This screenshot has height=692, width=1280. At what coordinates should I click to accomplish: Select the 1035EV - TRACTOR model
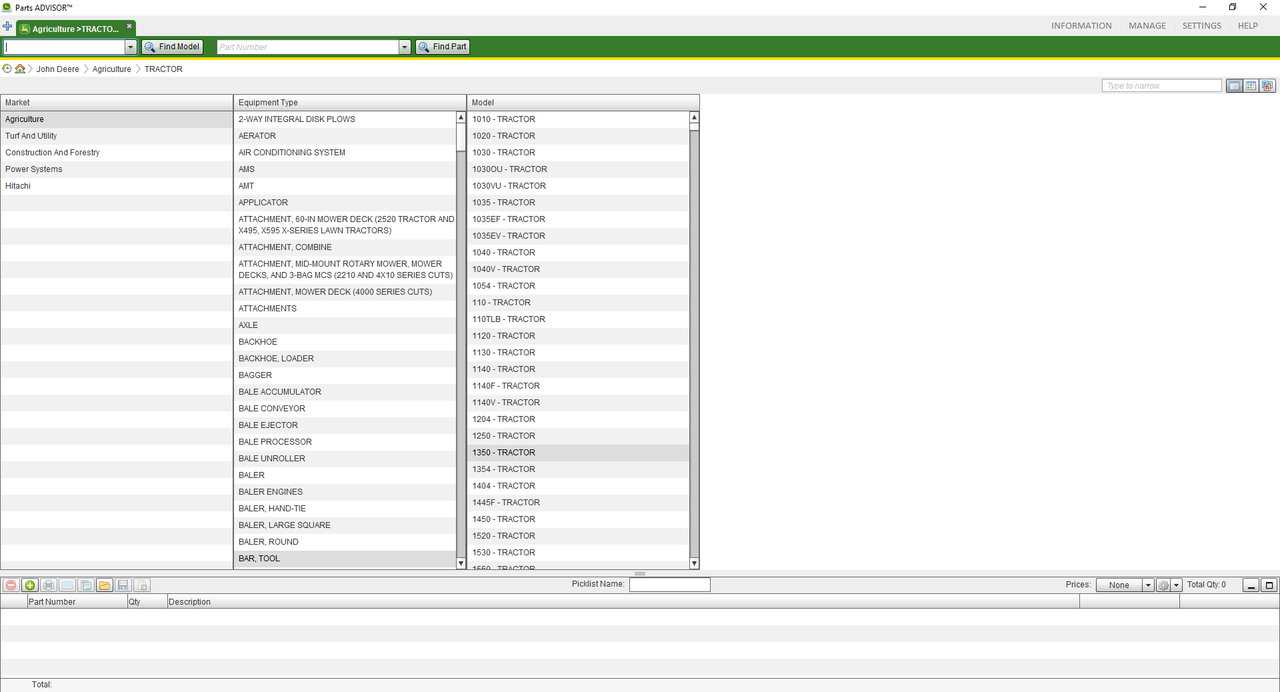(578, 236)
